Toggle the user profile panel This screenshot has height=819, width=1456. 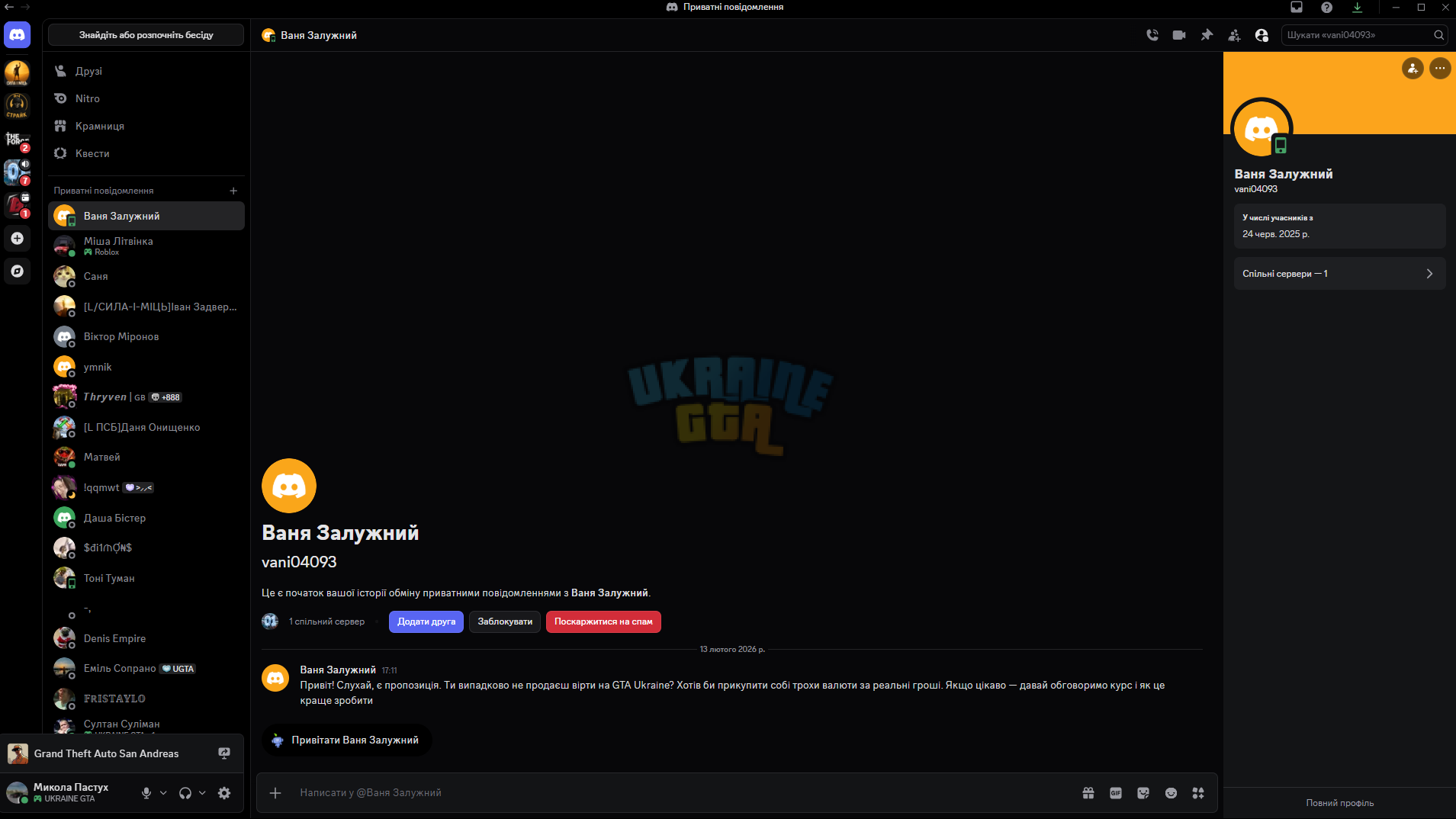[1262, 35]
